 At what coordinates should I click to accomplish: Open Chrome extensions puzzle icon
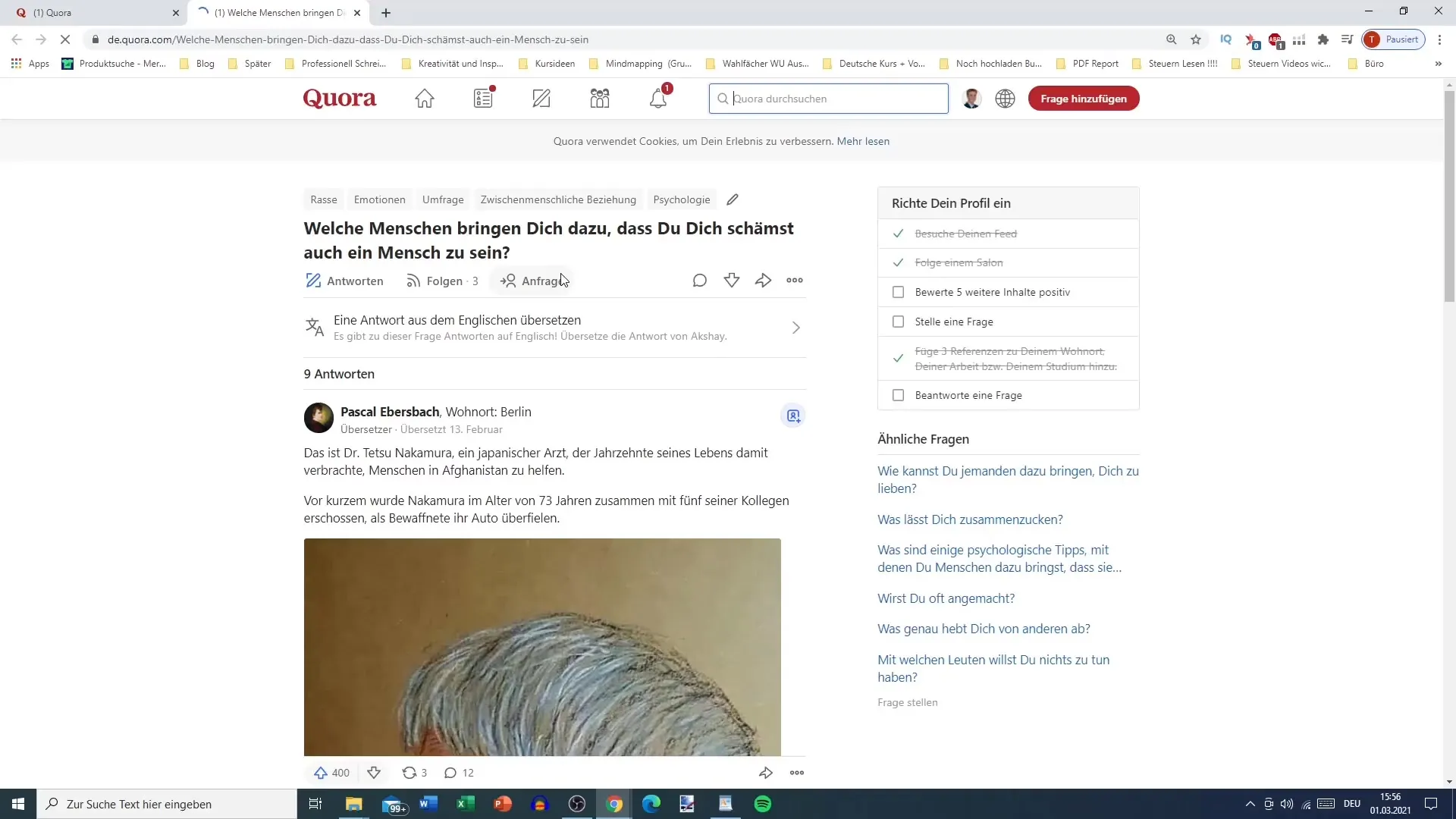pyautogui.click(x=1323, y=39)
